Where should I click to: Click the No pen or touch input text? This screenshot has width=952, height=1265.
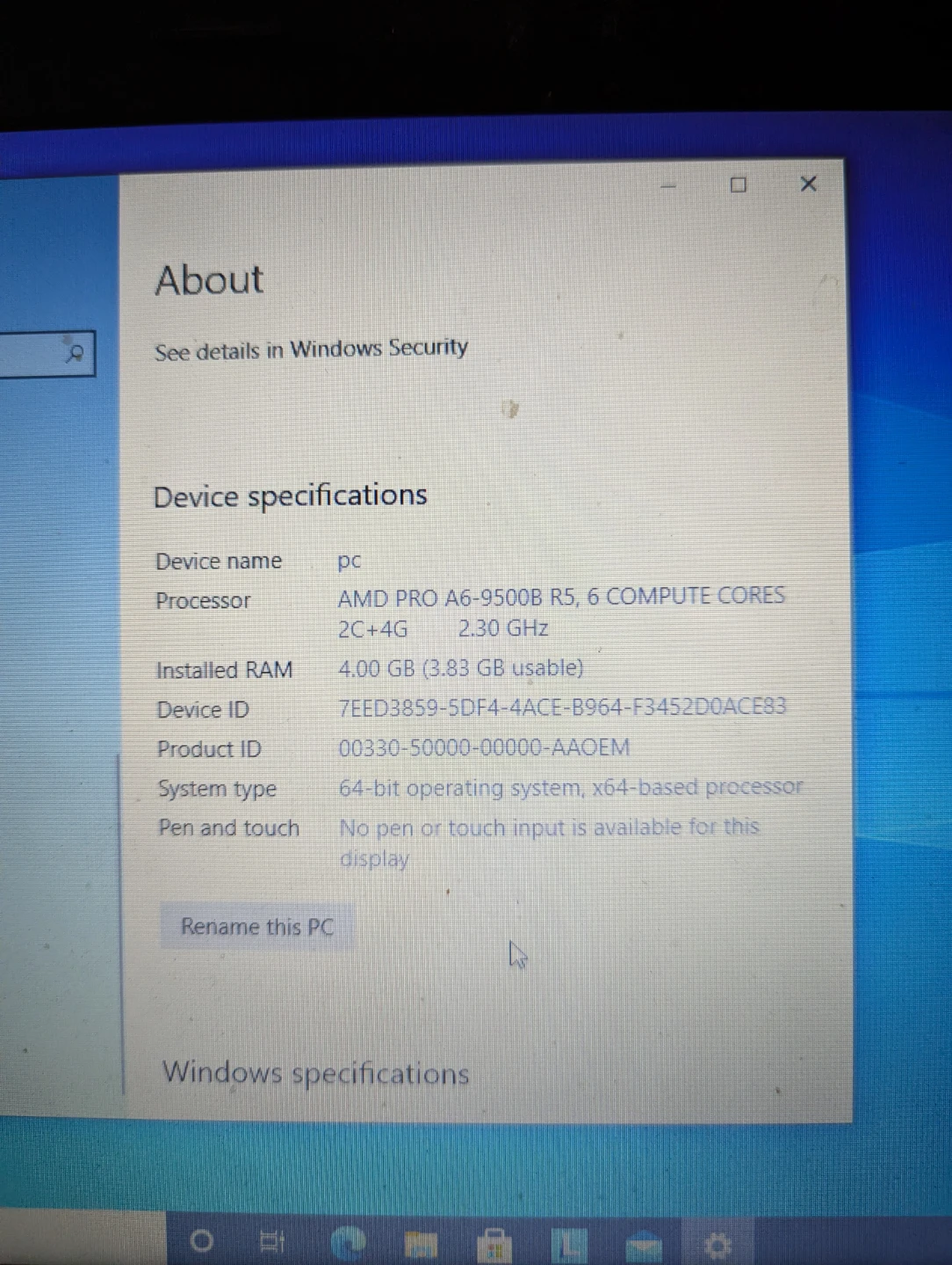click(549, 842)
